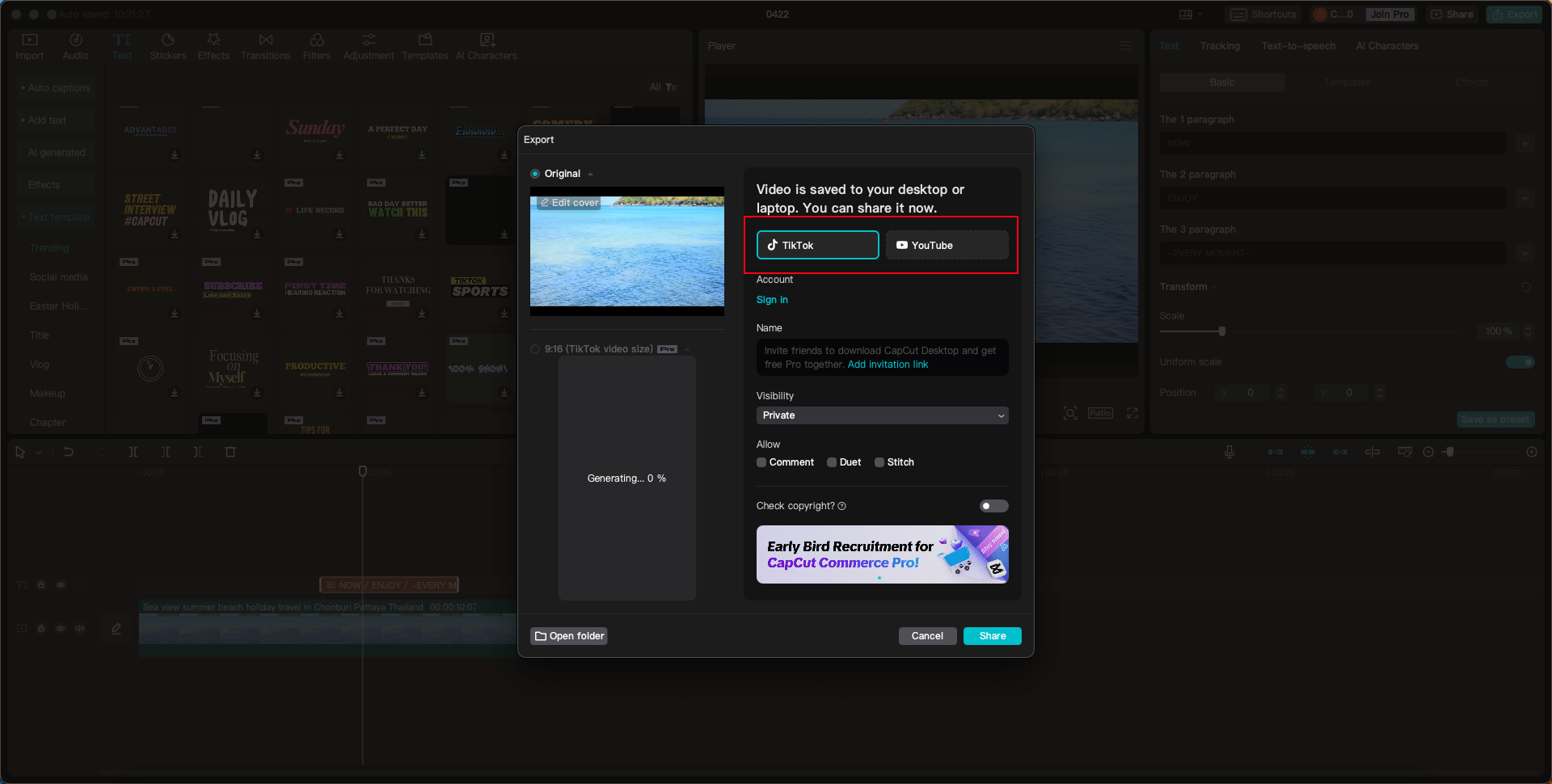The height and width of the screenshot is (784, 1552).
Task: Select the Original export option
Action: click(535, 174)
